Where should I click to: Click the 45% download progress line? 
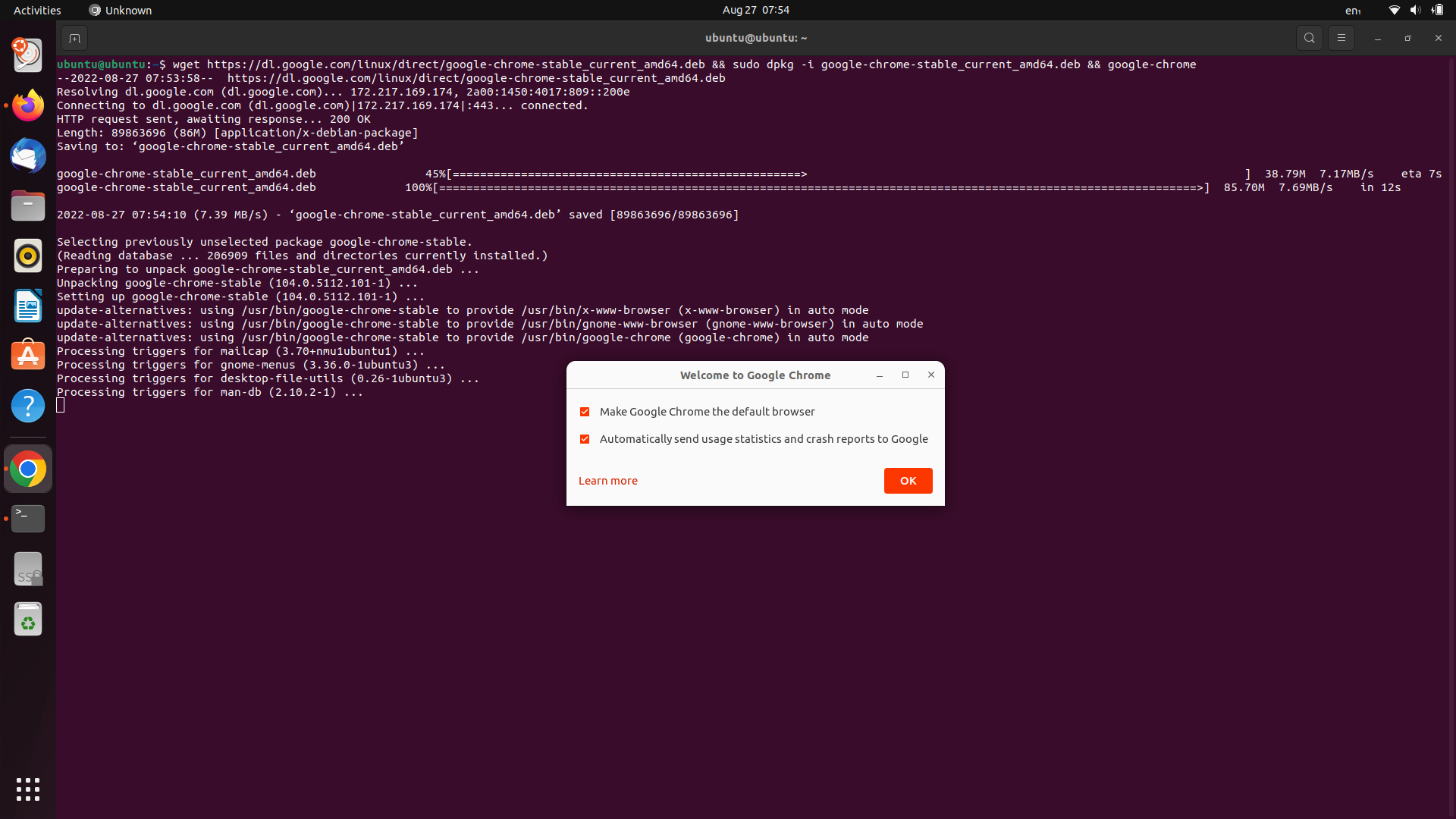(748, 174)
